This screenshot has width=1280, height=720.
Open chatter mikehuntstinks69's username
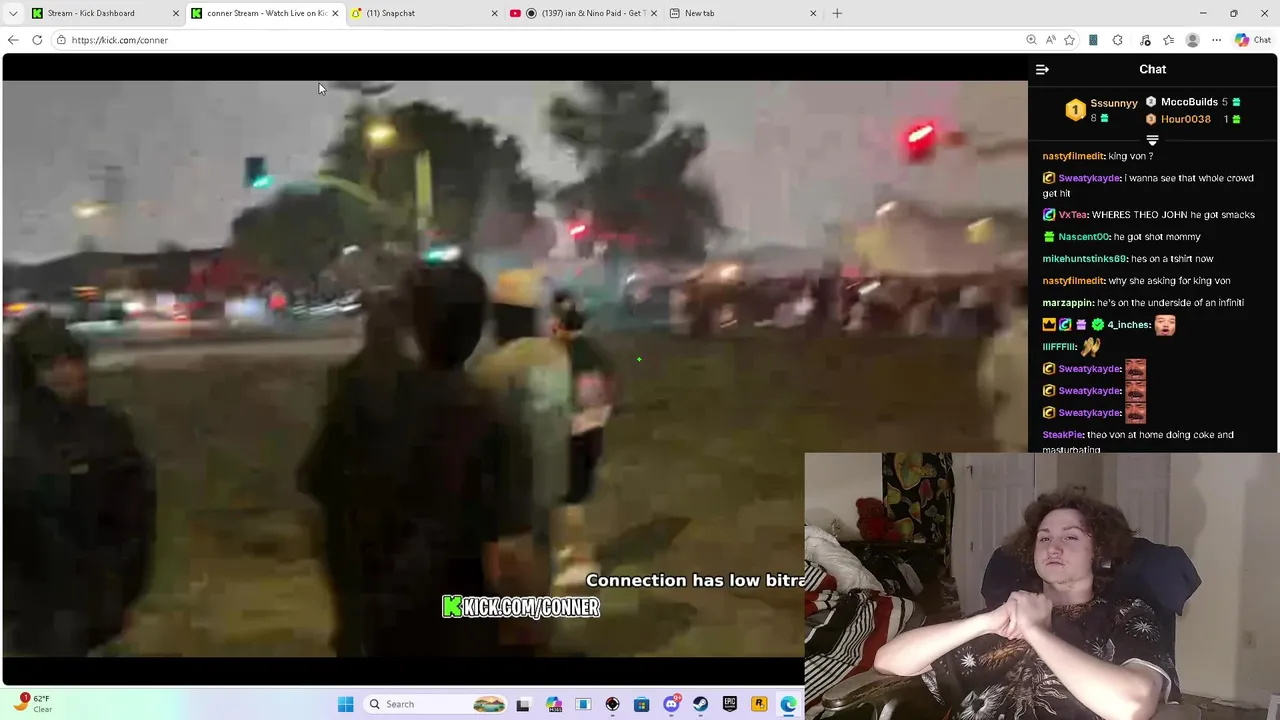[1084, 259]
